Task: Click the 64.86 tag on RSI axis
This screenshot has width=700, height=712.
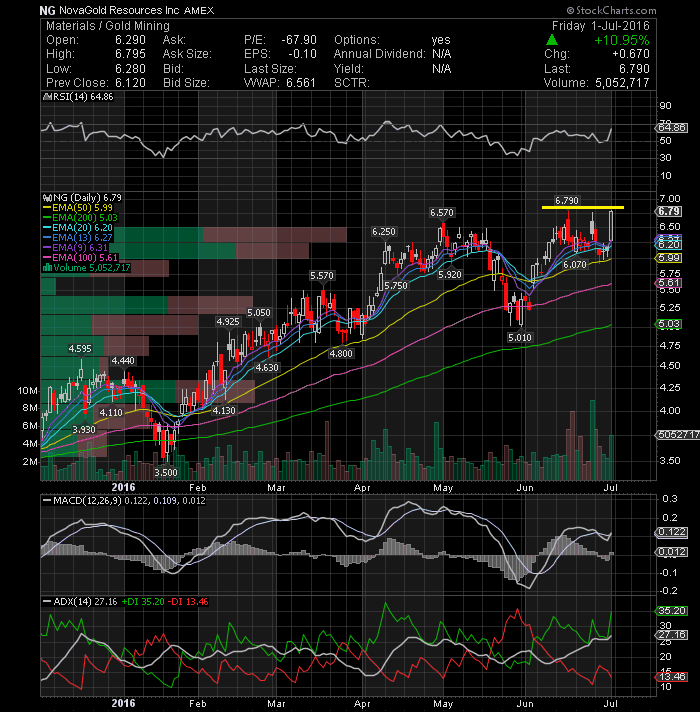Action: pos(672,128)
